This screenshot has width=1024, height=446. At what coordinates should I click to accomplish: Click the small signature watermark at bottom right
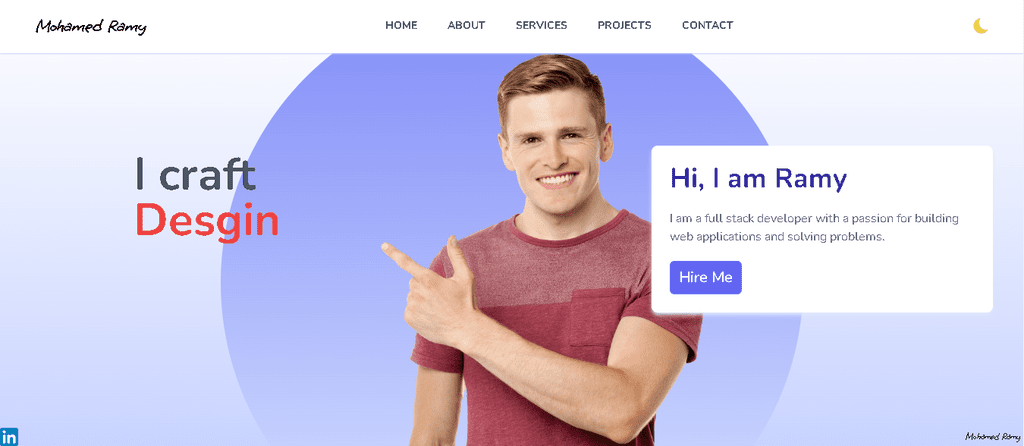[993, 436]
